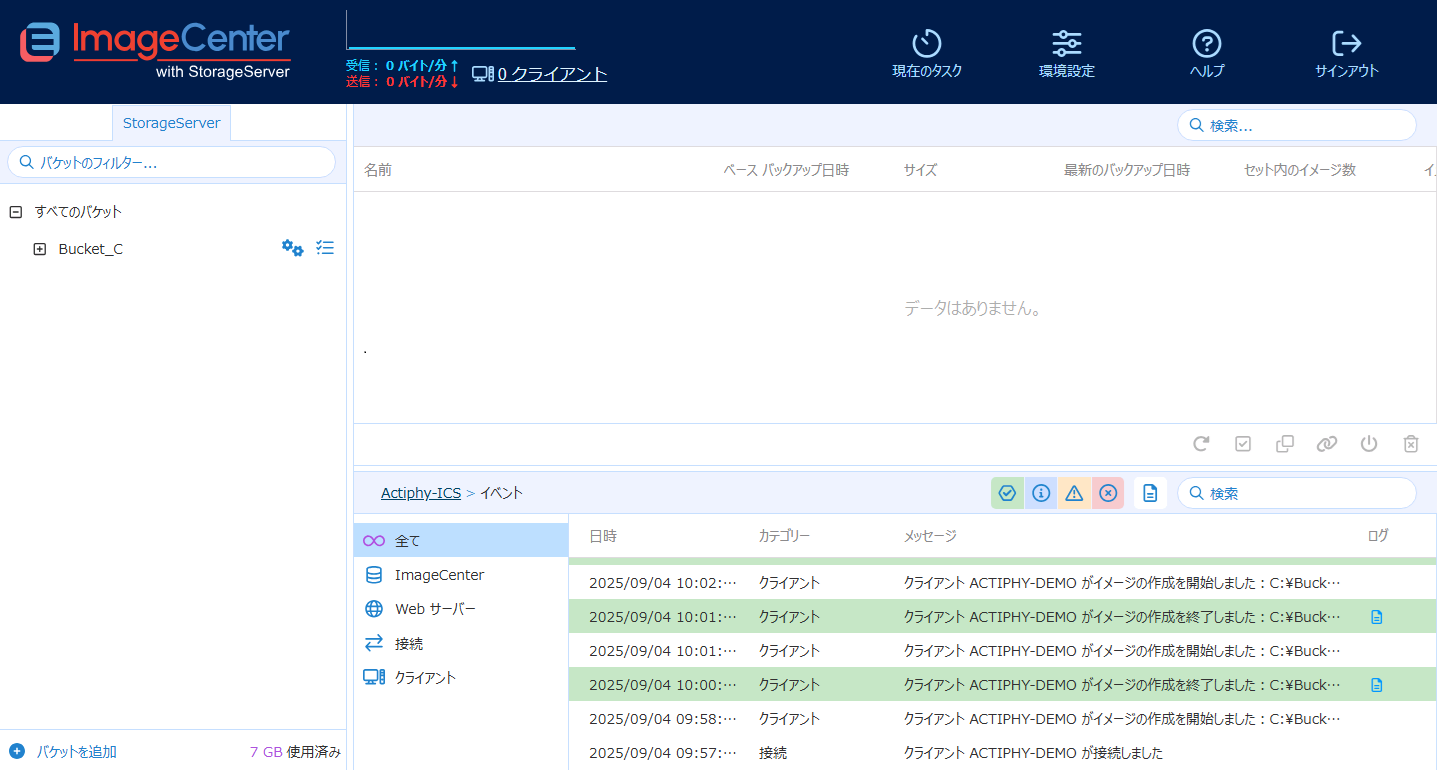This screenshot has height=770, width=1437.
Task: Click Bucket_C checklist icon
Action: (x=325, y=248)
